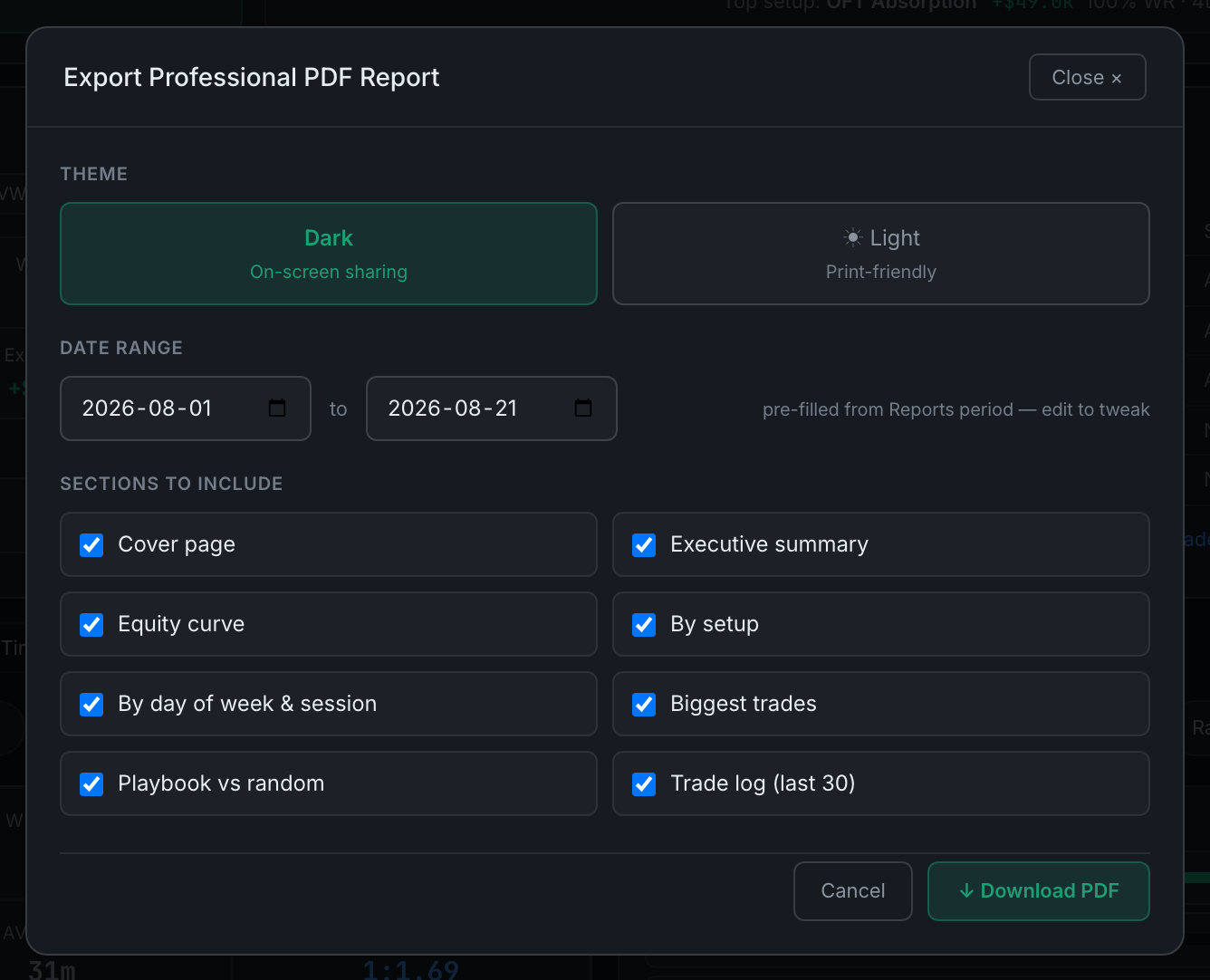Image resolution: width=1210 pixels, height=980 pixels.
Task: Toggle the Executive summary checkbox
Action: click(x=644, y=544)
